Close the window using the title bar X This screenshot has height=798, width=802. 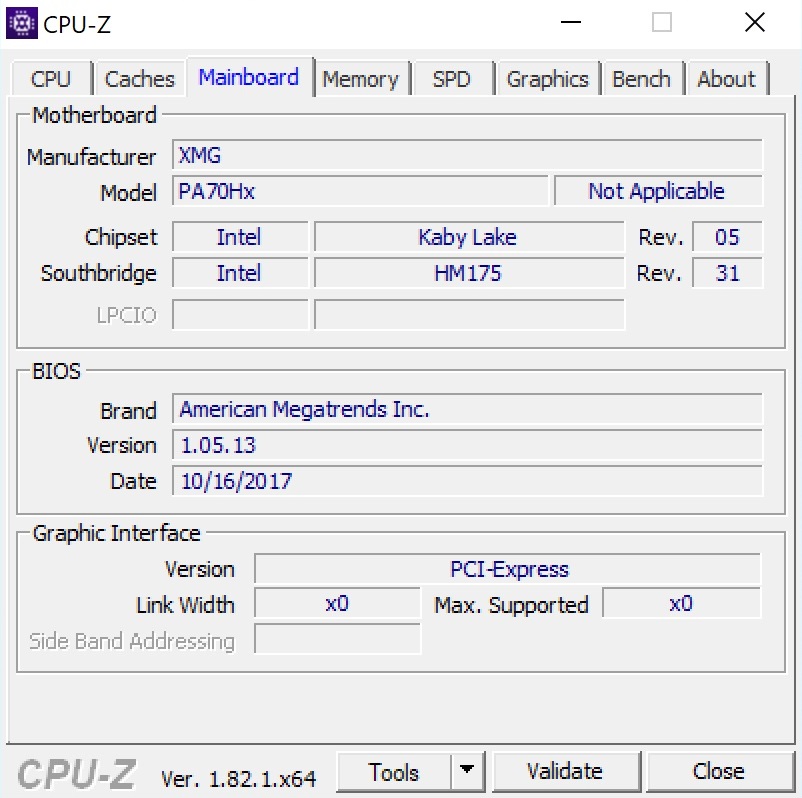tap(754, 23)
